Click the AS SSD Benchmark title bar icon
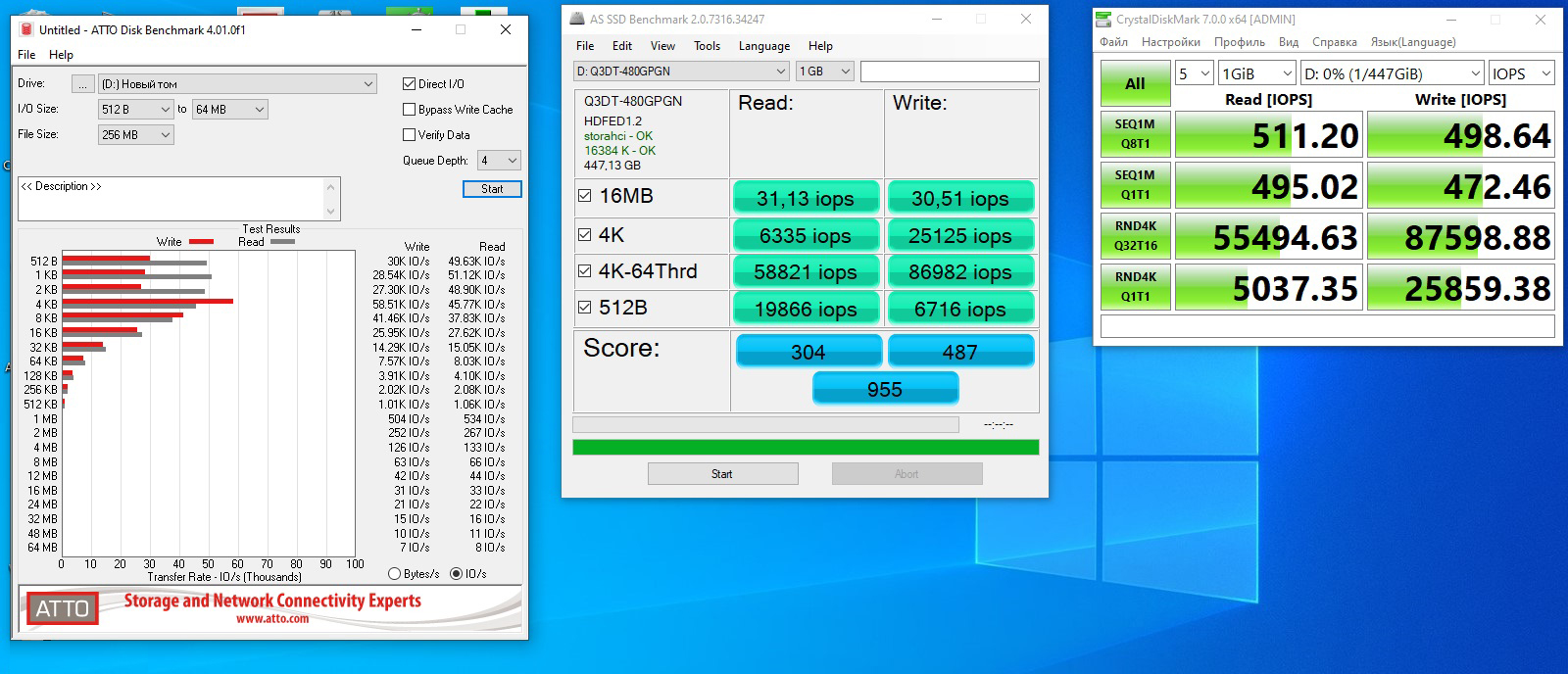 (x=577, y=19)
